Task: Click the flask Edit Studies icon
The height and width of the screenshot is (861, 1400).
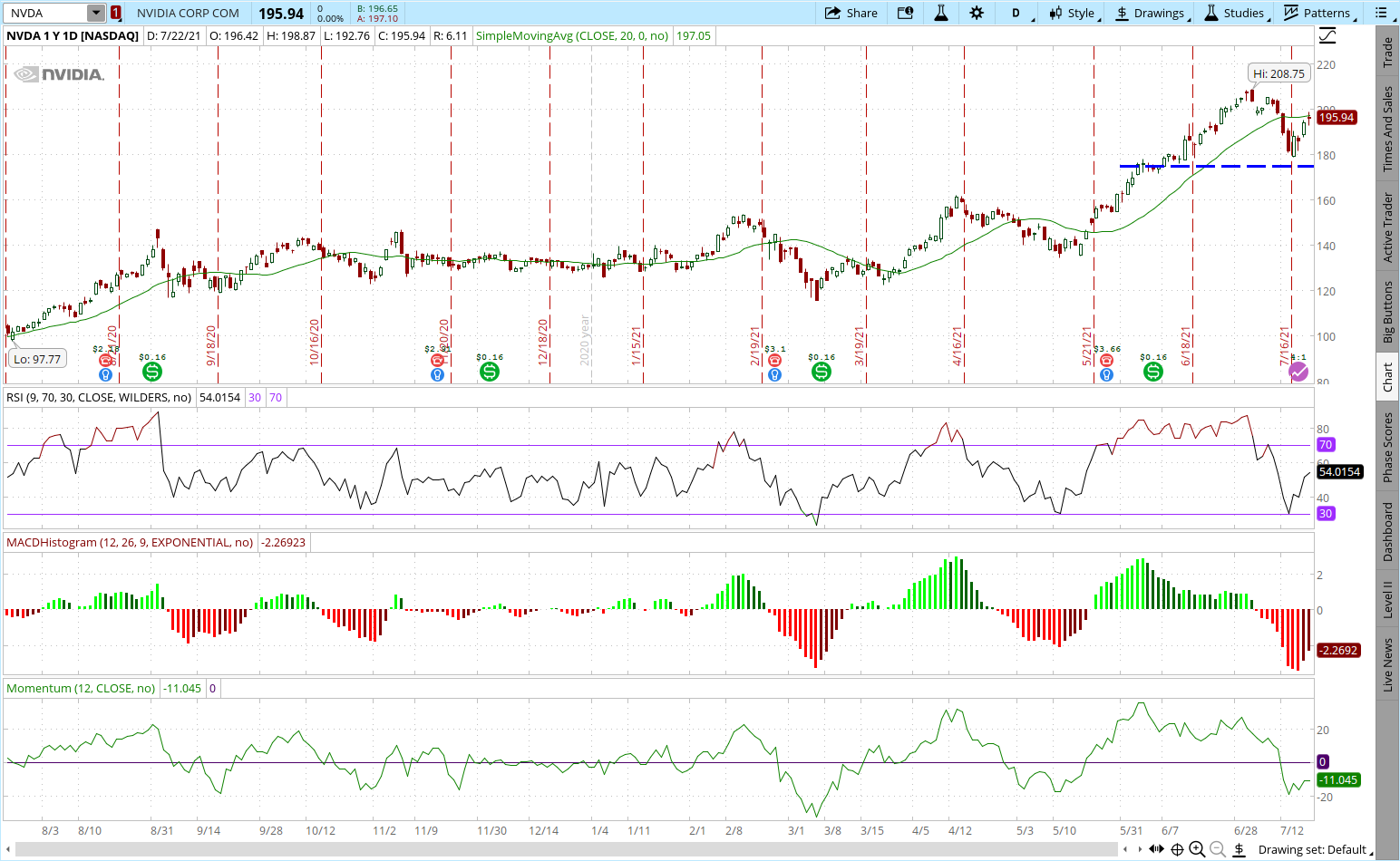Action: [x=941, y=13]
